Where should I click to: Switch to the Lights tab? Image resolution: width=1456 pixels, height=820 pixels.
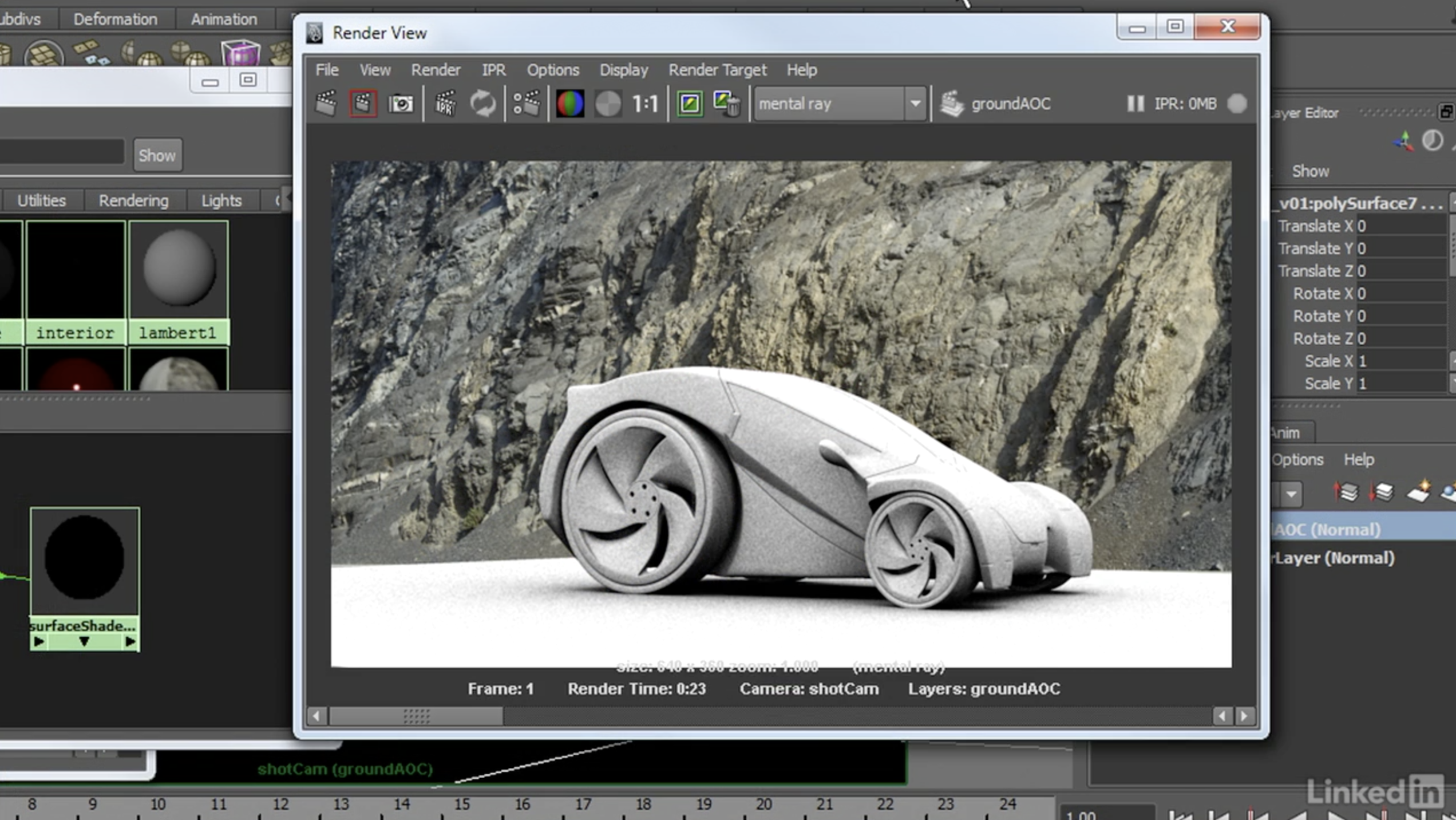coord(221,200)
